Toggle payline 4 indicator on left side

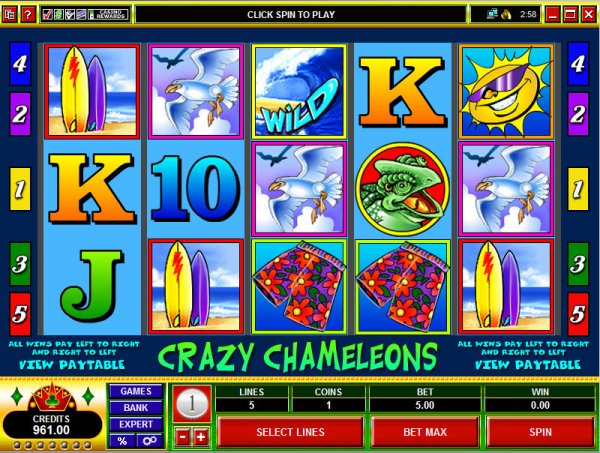coord(20,64)
